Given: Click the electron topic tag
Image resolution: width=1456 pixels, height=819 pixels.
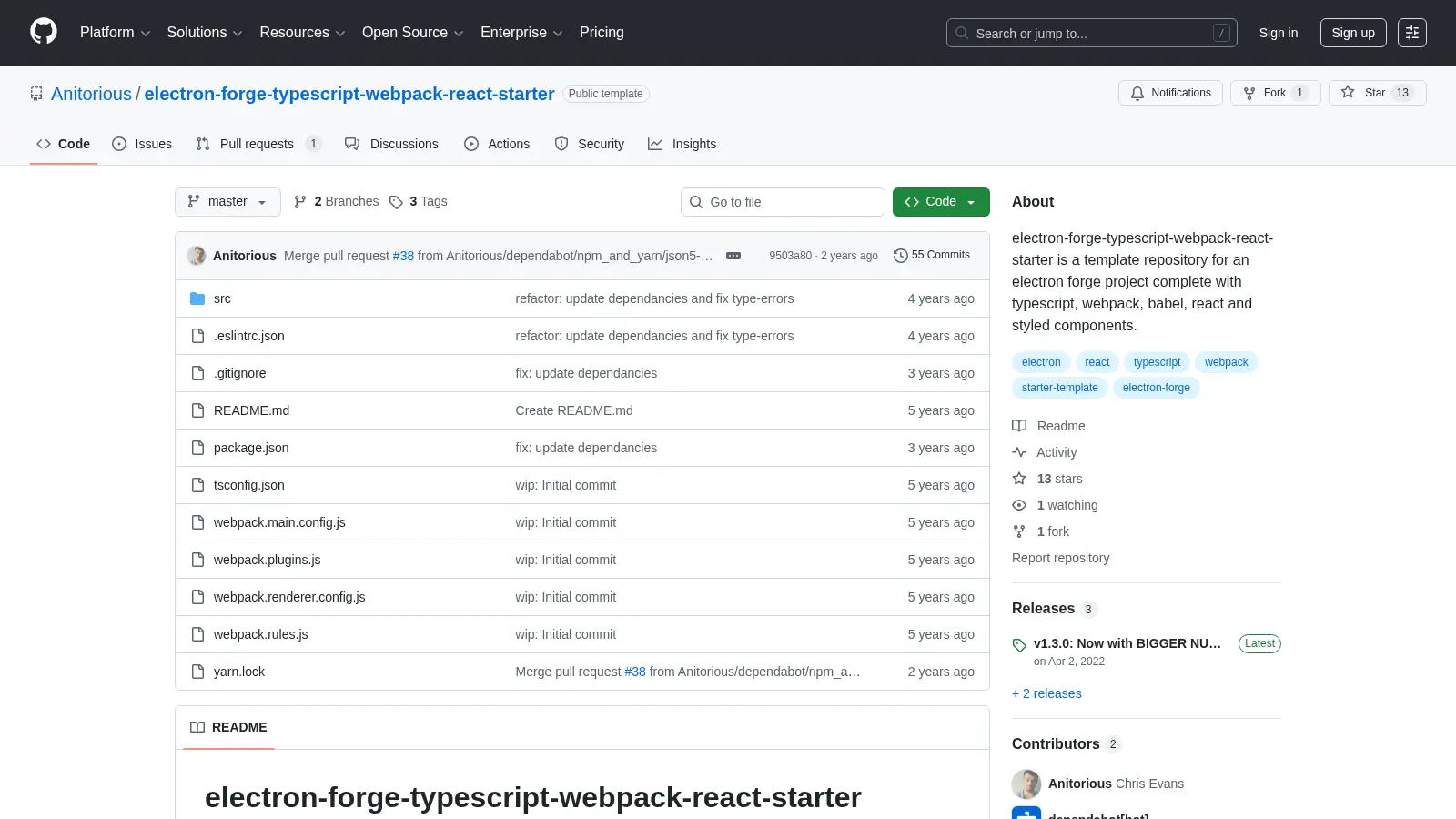Looking at the screenshot, I should (1041, 362).
